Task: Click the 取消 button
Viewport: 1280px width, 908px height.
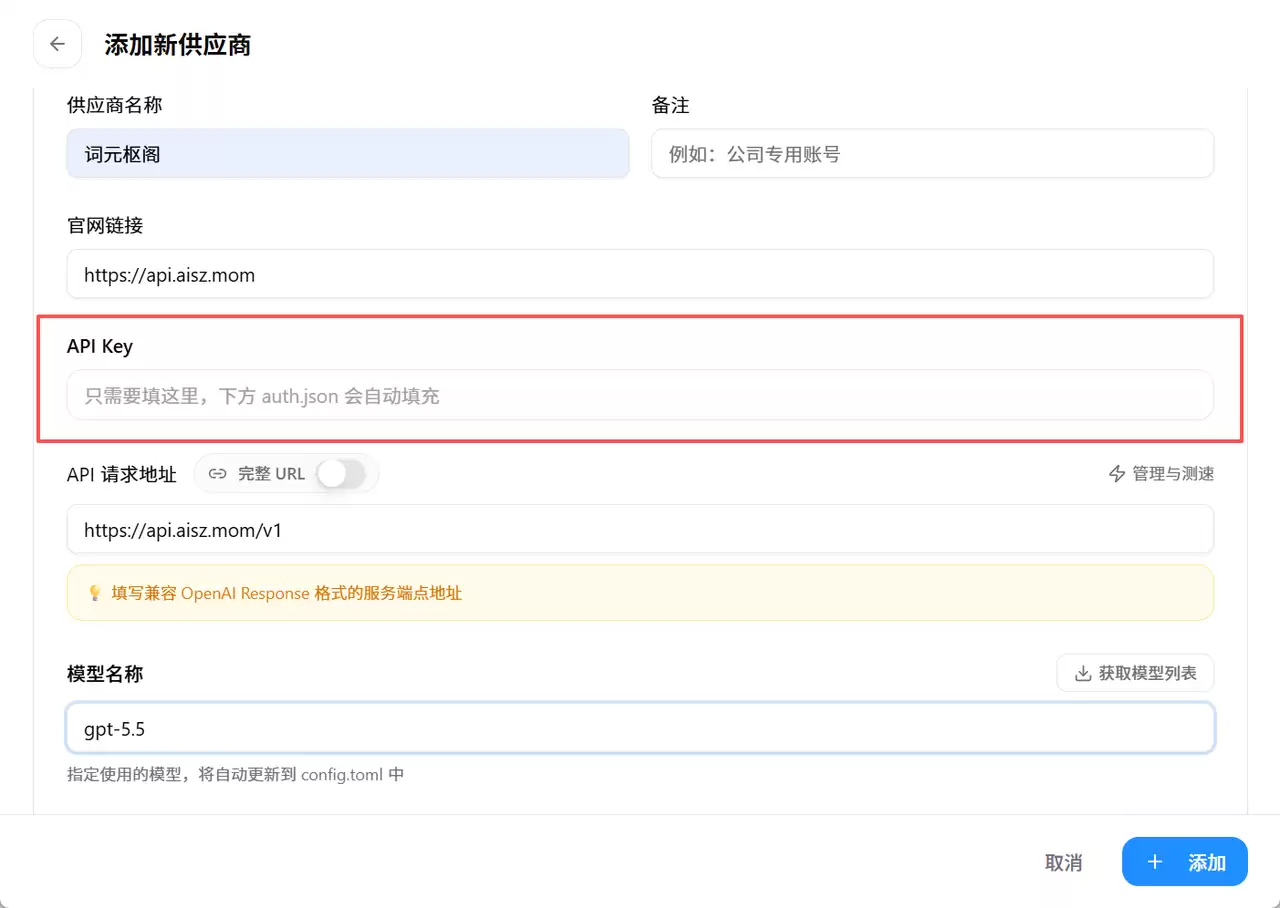Action: [x=1063, y=862]
